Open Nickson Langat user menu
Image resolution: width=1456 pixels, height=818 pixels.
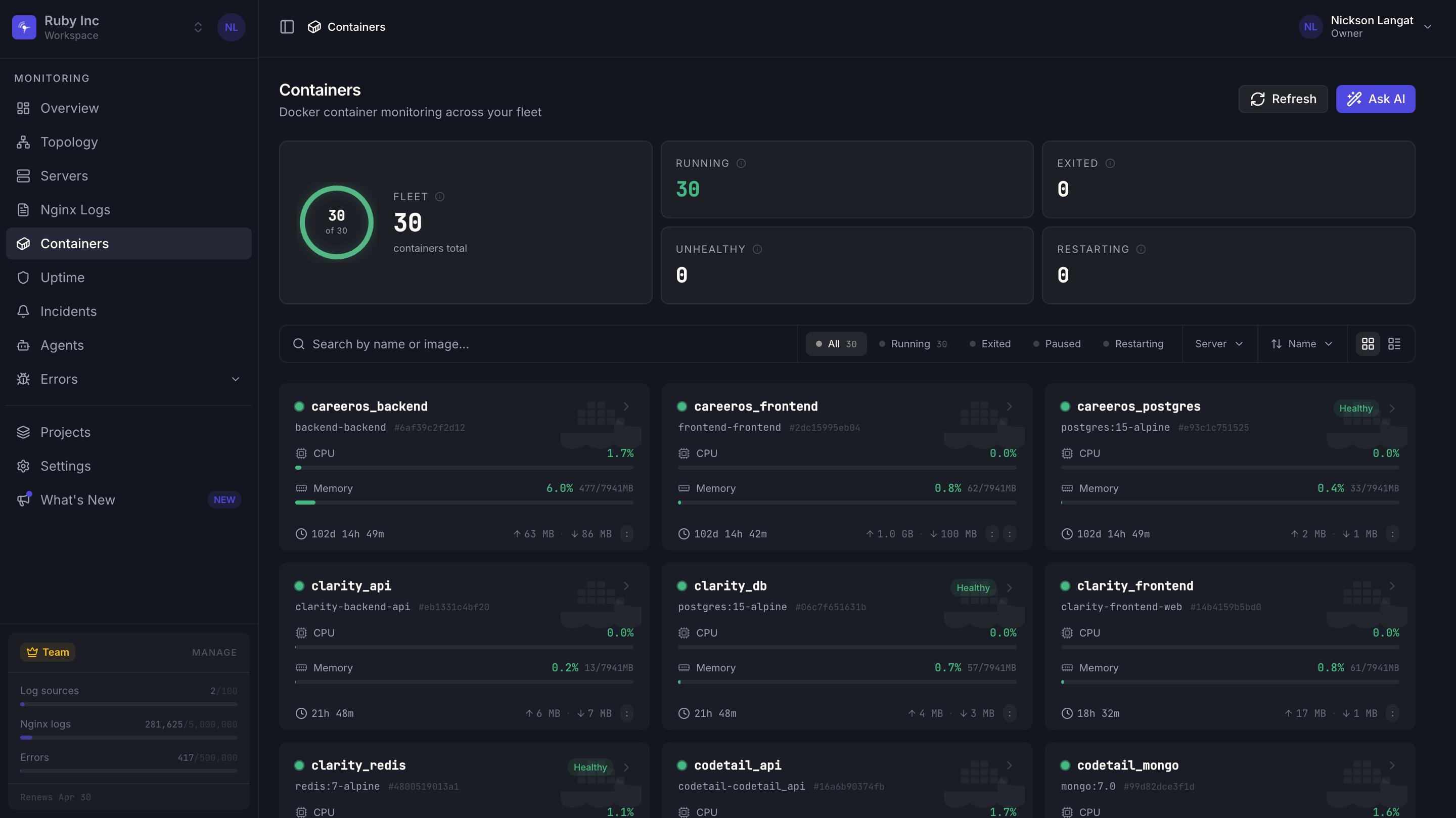[x=1366, y=27]
